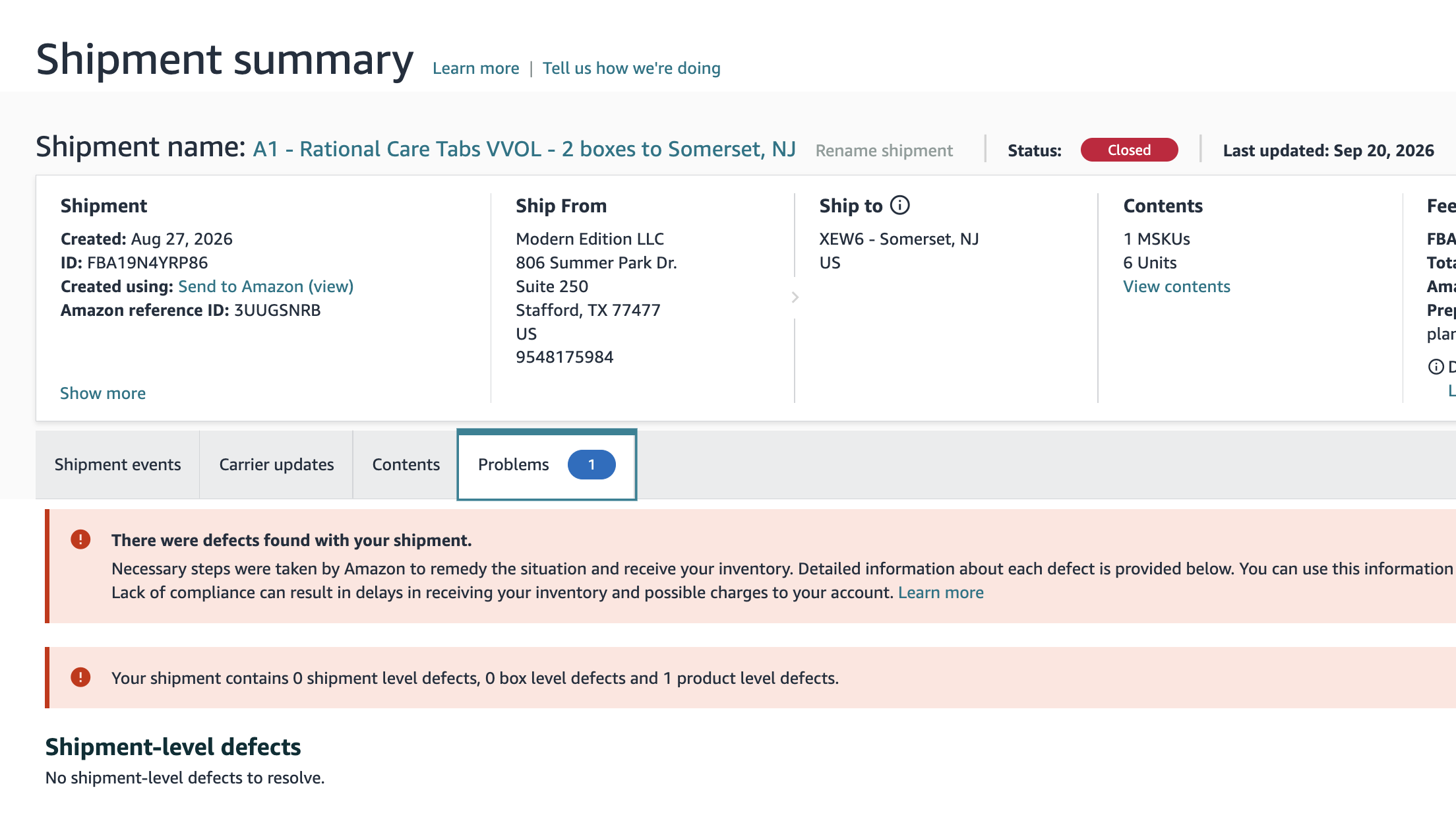Open Learn more in the defects alert
This screenshot has width=1456, height=827.
click(x=941, y=592)
